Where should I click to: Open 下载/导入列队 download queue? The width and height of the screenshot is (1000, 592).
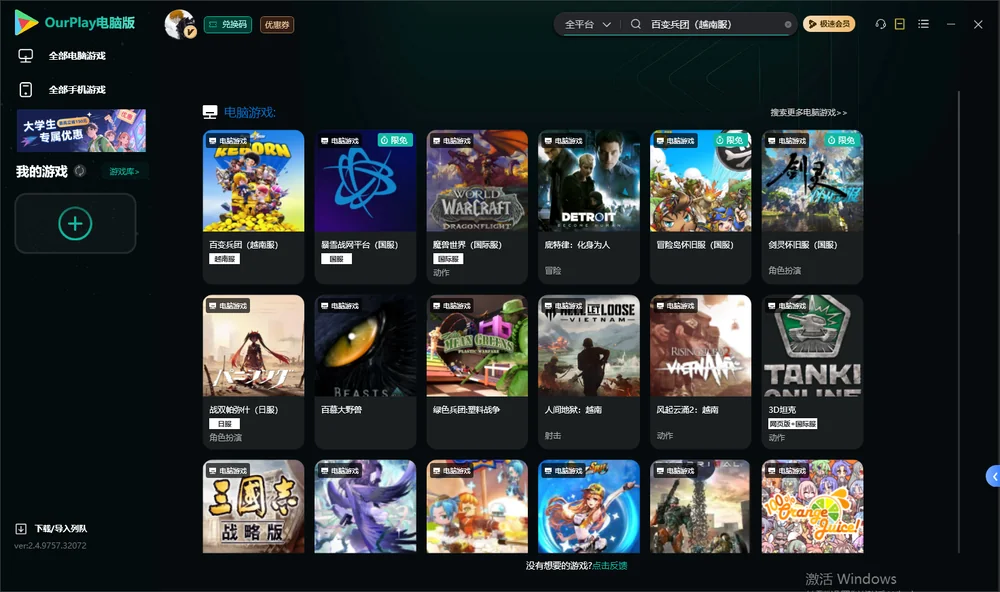pos(51,528)
